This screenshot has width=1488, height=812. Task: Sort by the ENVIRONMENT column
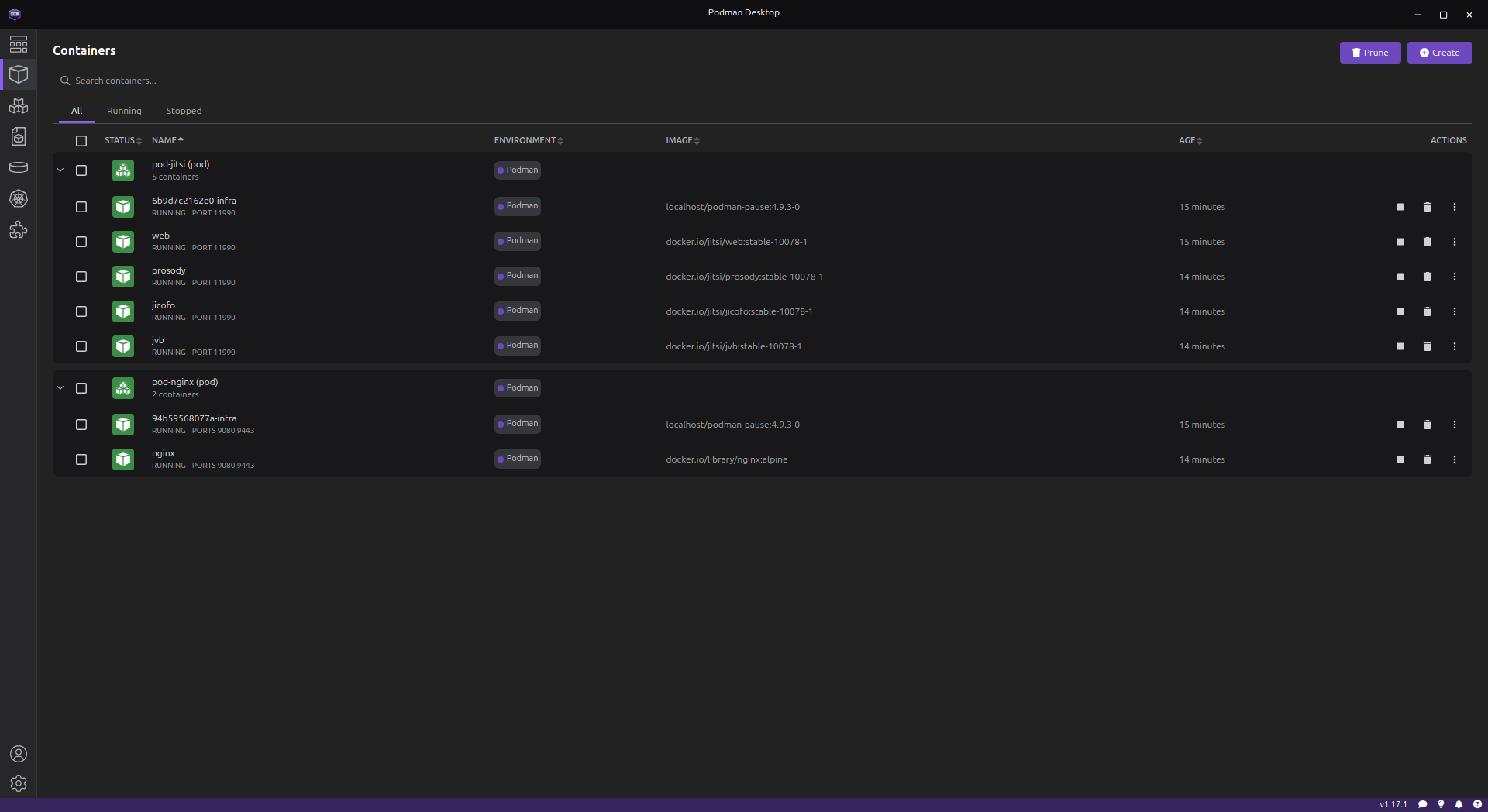coord(529,140)
